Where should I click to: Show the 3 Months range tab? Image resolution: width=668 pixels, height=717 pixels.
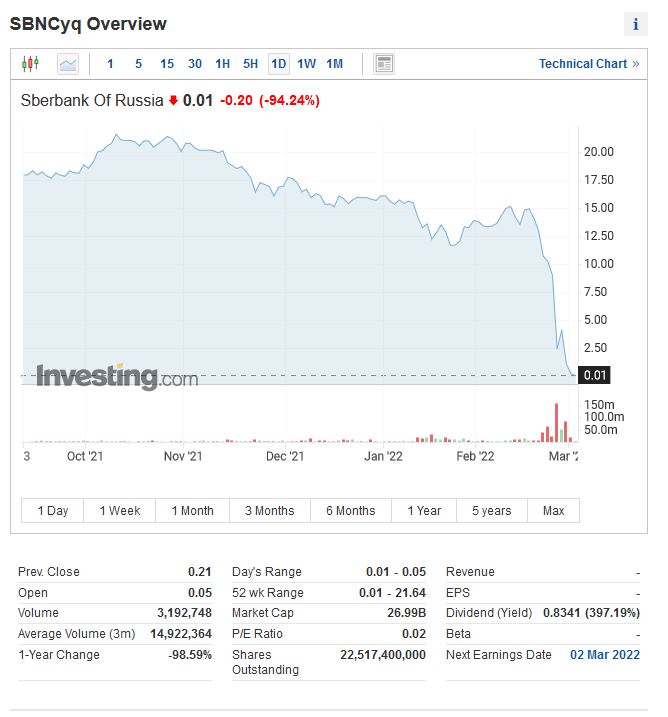[x=270, y=511]
